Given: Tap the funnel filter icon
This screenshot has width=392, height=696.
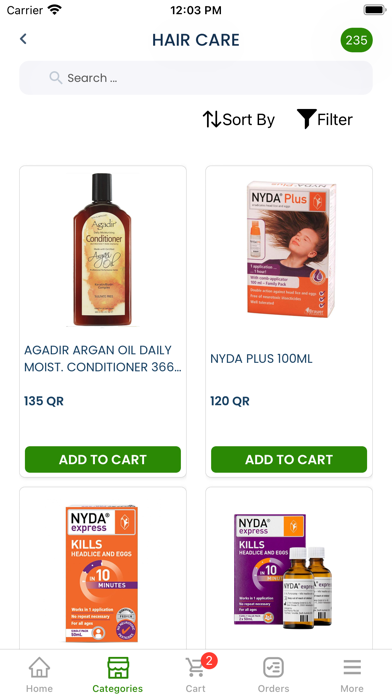Looking at the screenshot, I should [x=306, y=119].
